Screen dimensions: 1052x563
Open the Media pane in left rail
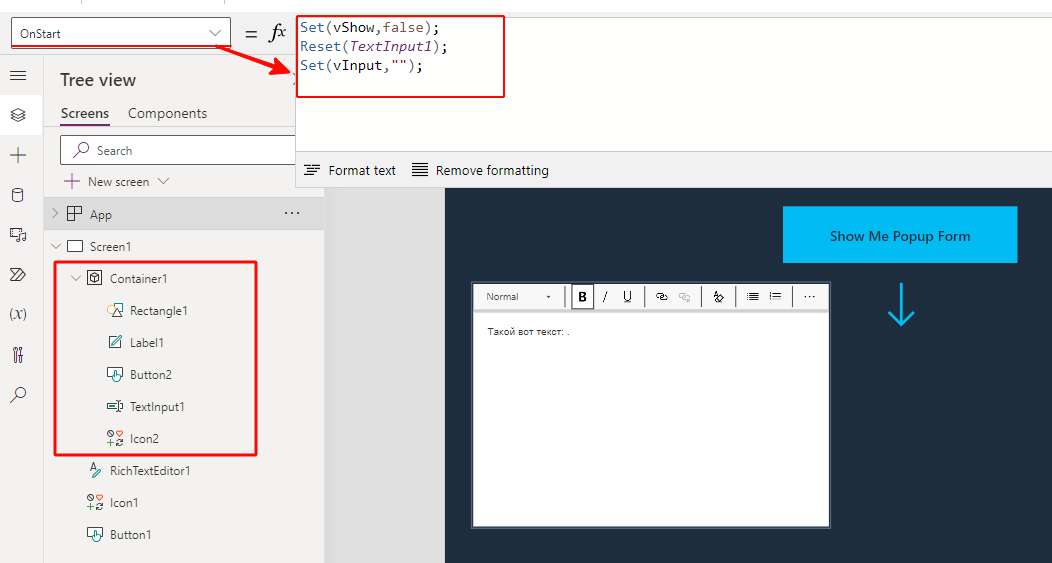[x=18, y=235]
